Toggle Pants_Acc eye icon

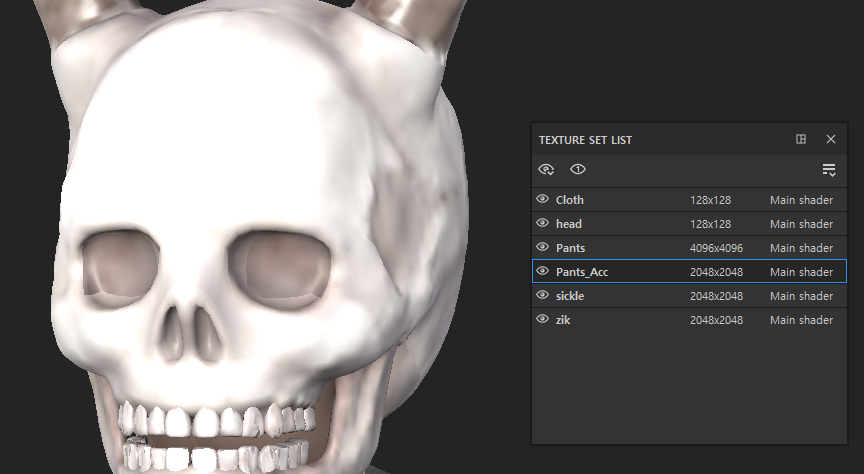pyautogui.click(x=543, y=272)
